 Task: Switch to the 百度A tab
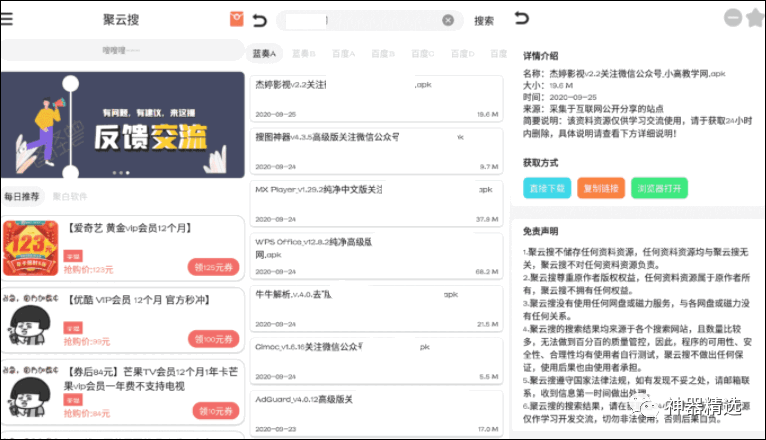click(343, 54)
